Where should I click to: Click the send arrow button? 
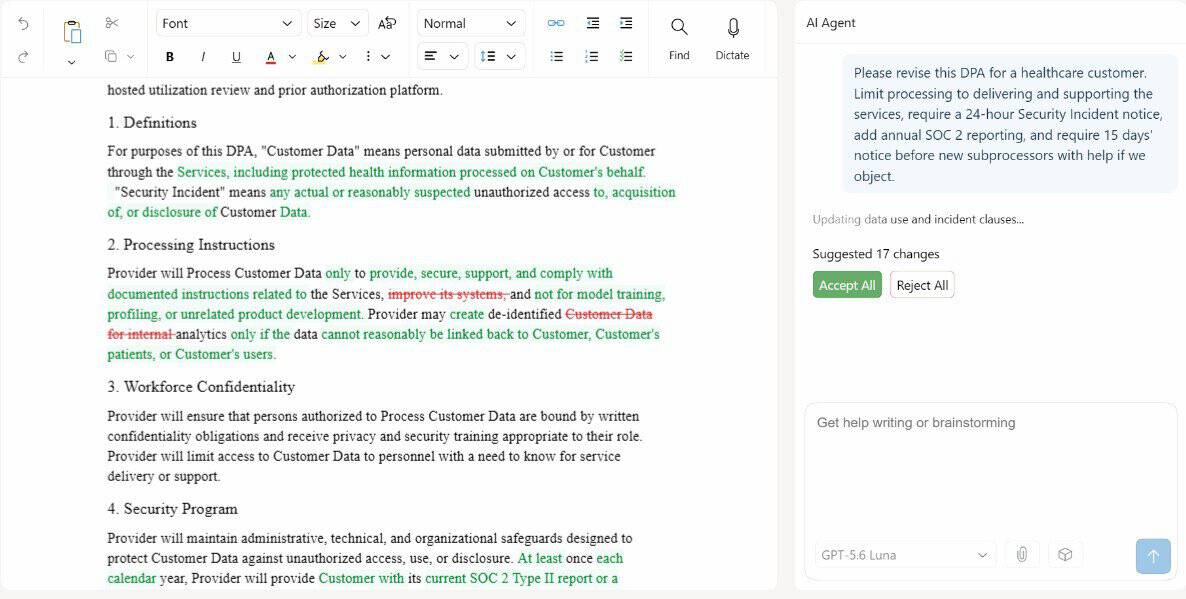pos(1153,556)
